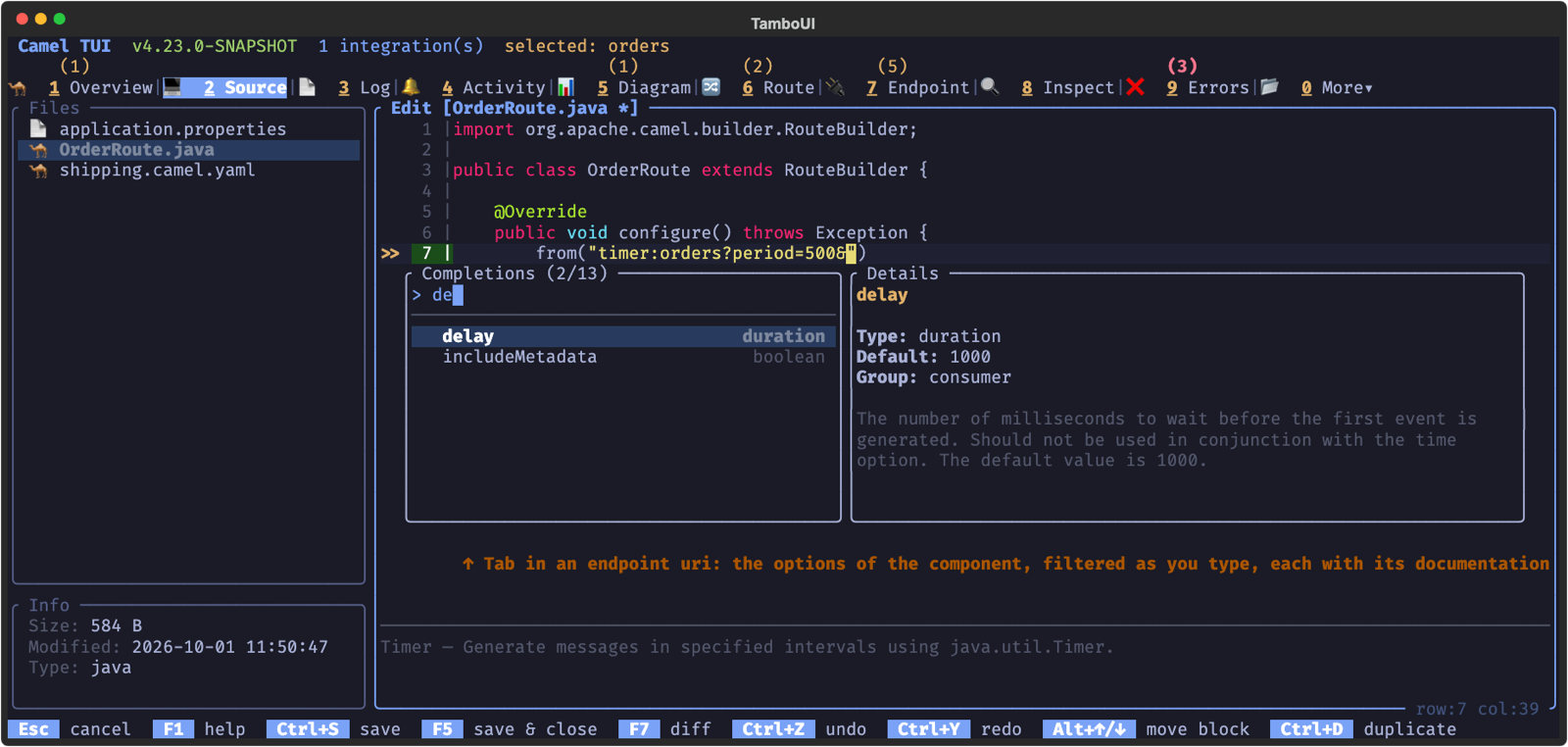Click the plug icon before Endpoint tab
Image resolution: width=1568 pixels, height=747 pixels.
pos(835,87)
